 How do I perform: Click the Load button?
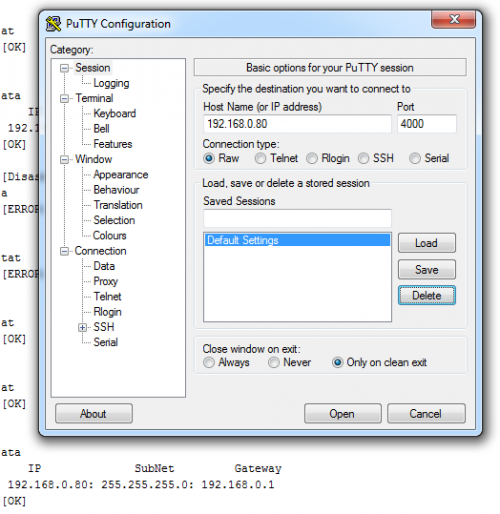click(x=426, y=243)
